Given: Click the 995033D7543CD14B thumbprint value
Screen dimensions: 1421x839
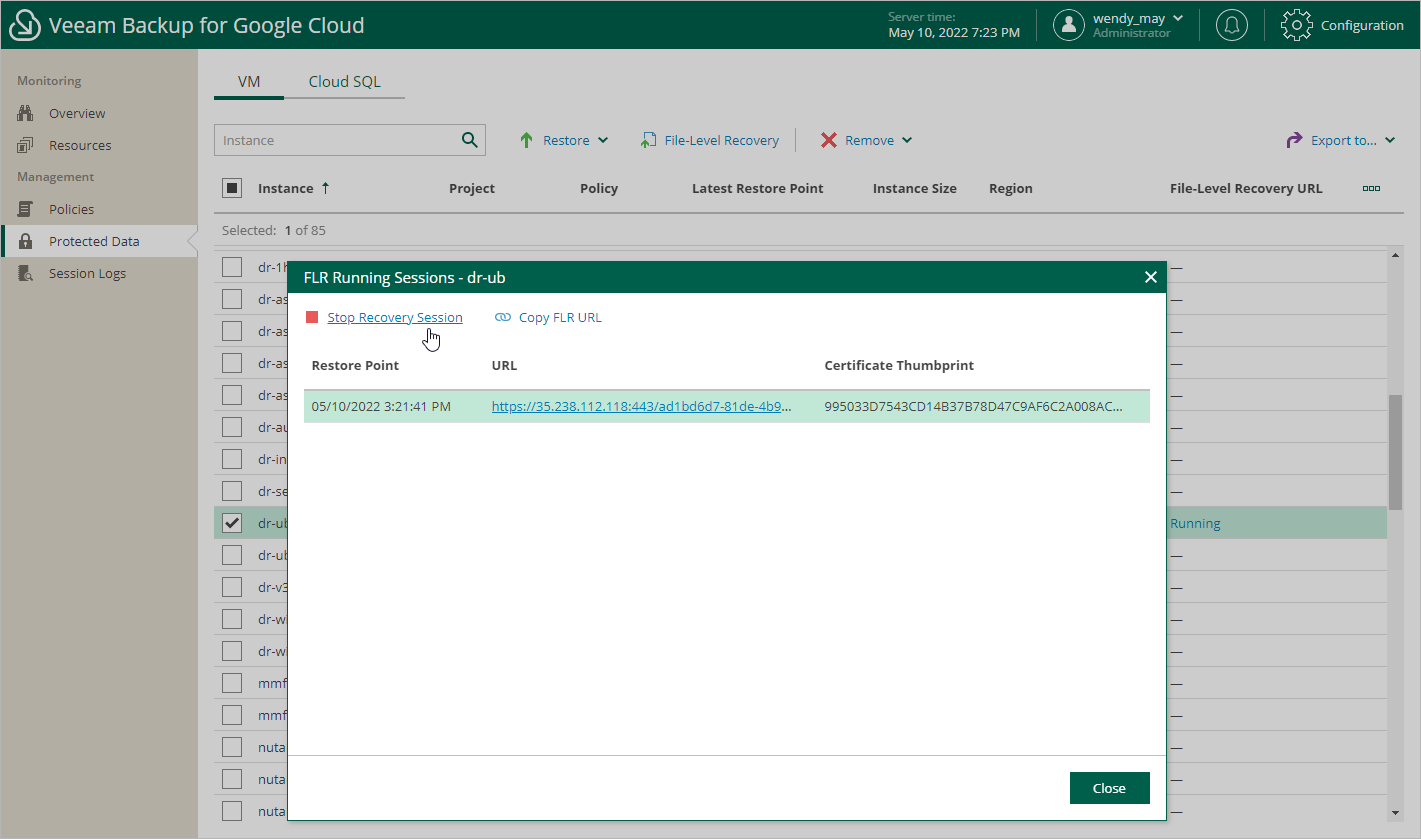Looking at the screenshot, I should pyautogui.click(x=974, y=407).
